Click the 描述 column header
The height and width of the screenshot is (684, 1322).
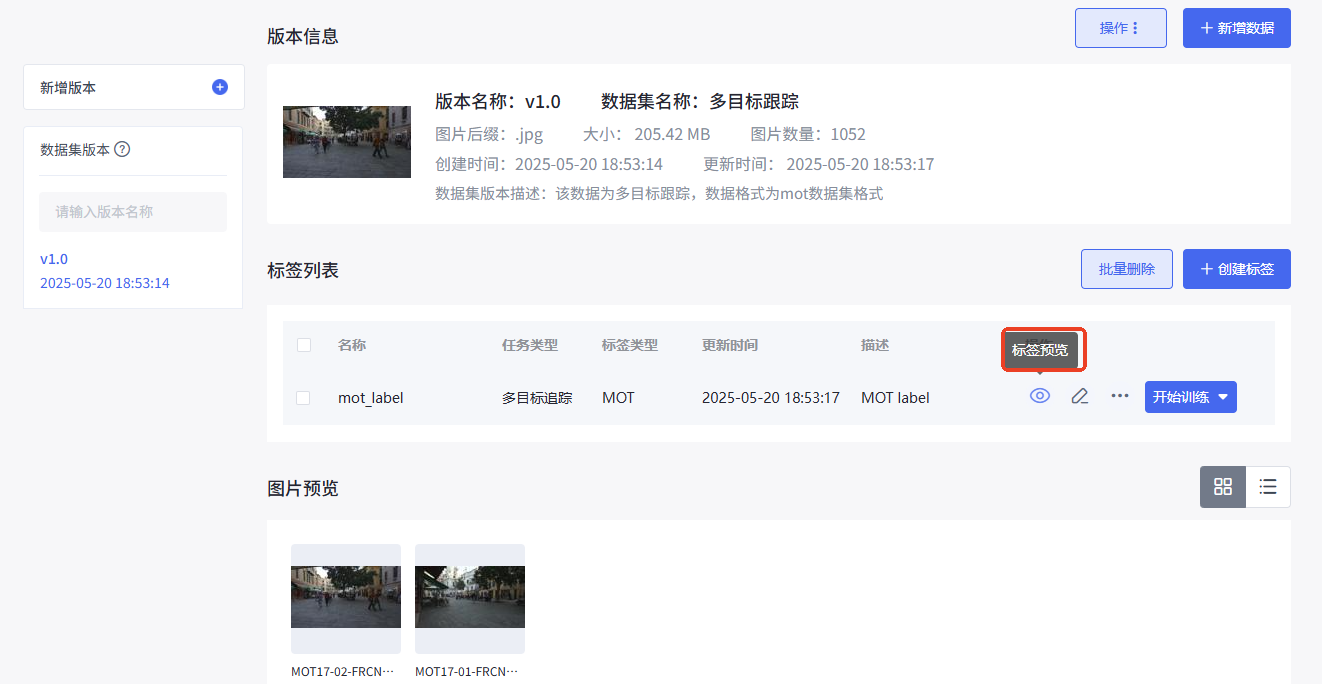pos(875,345)
